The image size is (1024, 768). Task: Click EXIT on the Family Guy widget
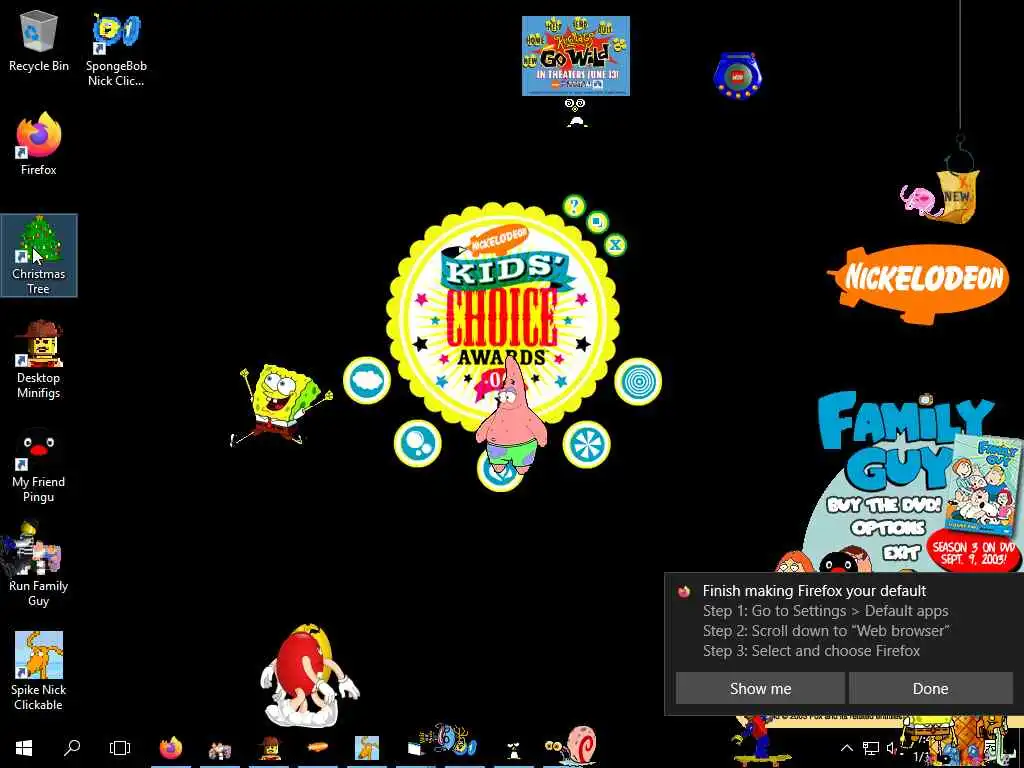point(902,554)
